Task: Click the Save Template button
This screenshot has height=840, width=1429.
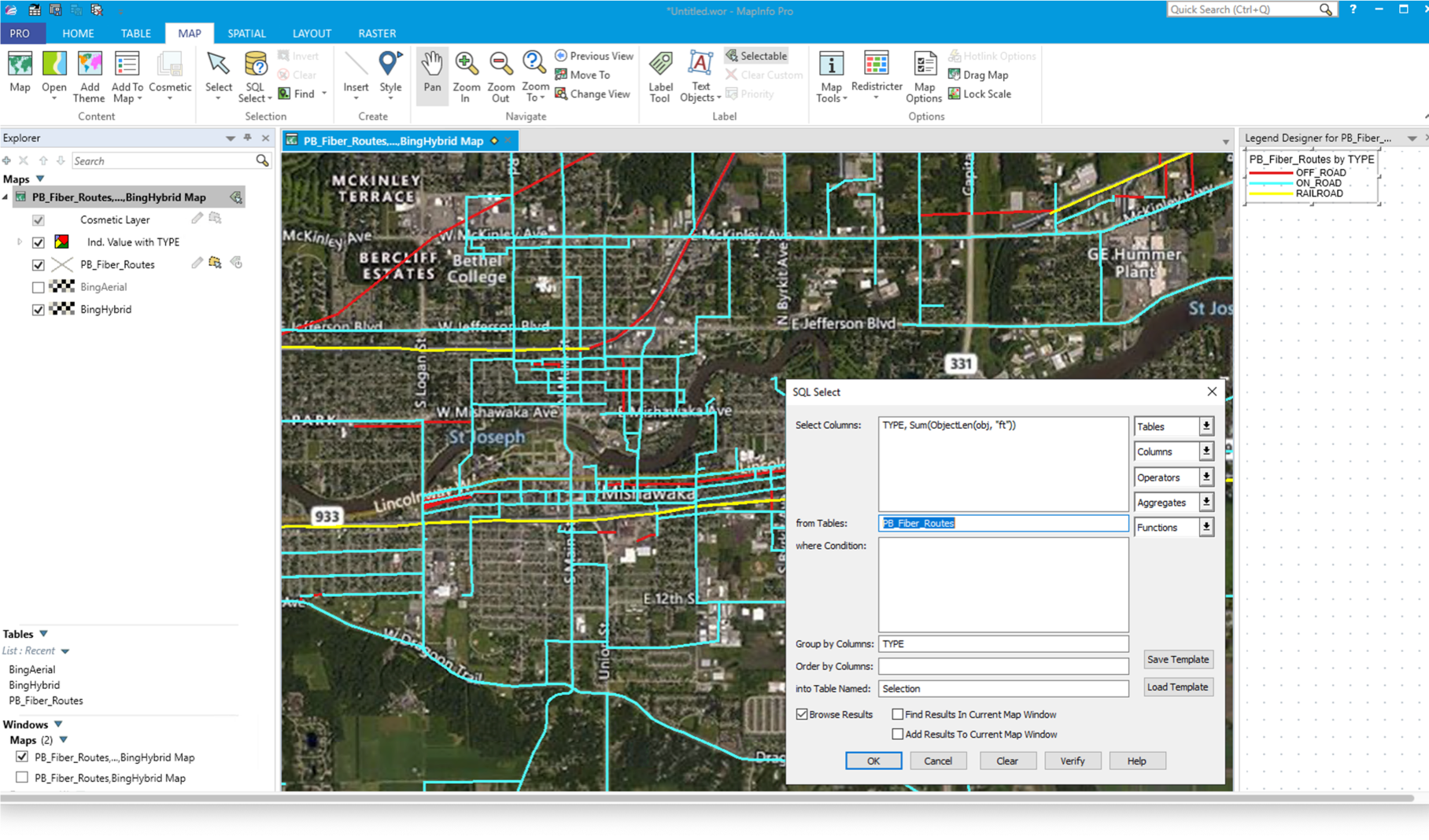Action: click(1178, 659)
